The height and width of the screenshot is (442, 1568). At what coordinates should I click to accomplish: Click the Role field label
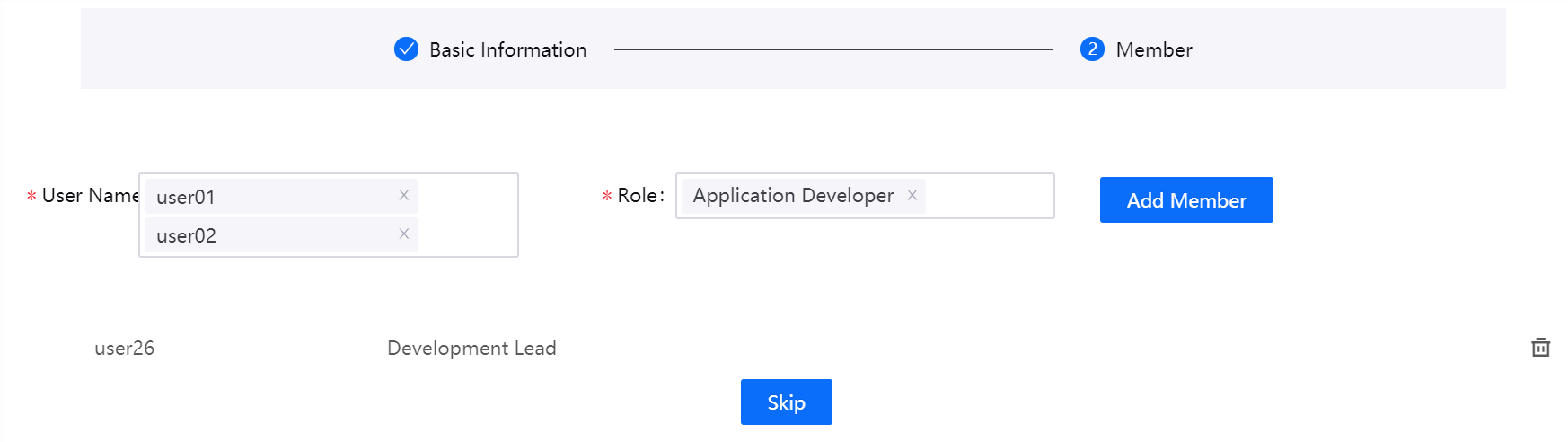pos(639,196)
